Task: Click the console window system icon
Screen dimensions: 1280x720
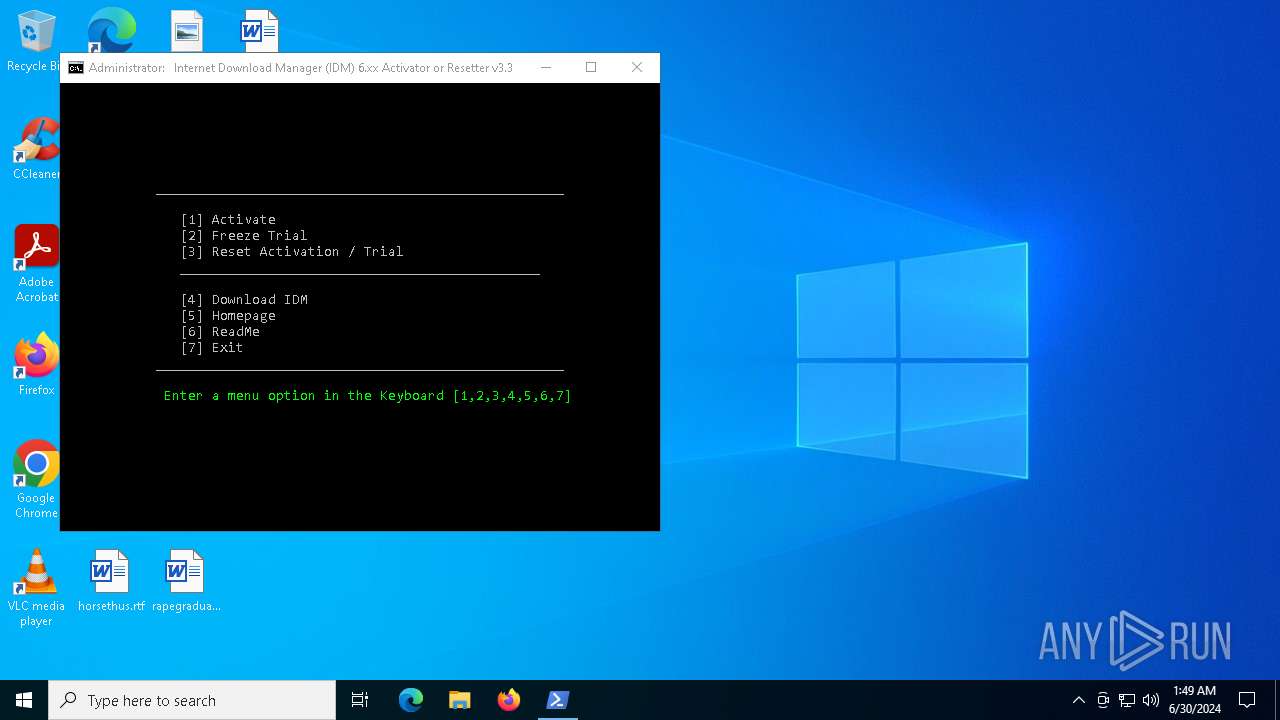Action: [76, 68]
